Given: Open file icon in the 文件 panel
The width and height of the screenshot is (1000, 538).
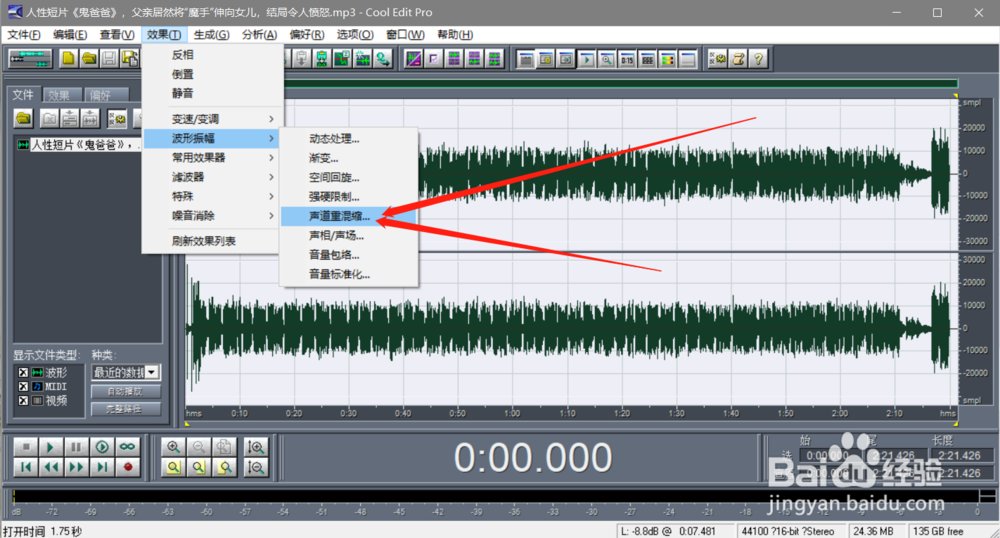Looking at the screenshot, I should (24, 119).
